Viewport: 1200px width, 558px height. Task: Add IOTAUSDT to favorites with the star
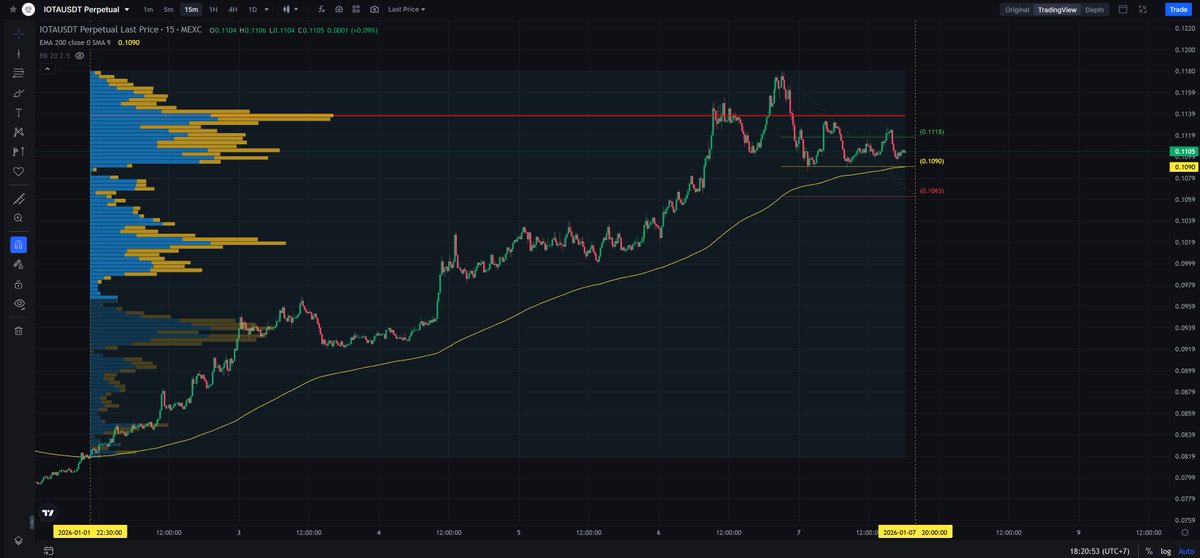coord(12,9)
